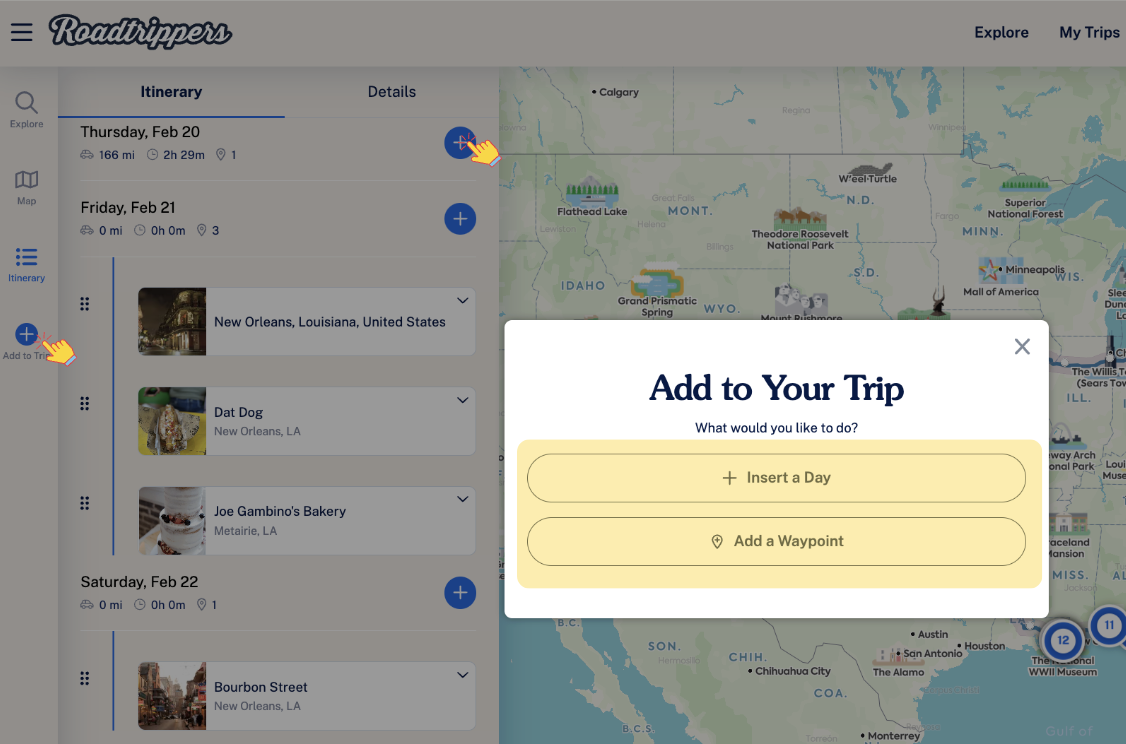Expand the Bourbon Street stop card
The image size is (1126, 744).
point(462,675)
